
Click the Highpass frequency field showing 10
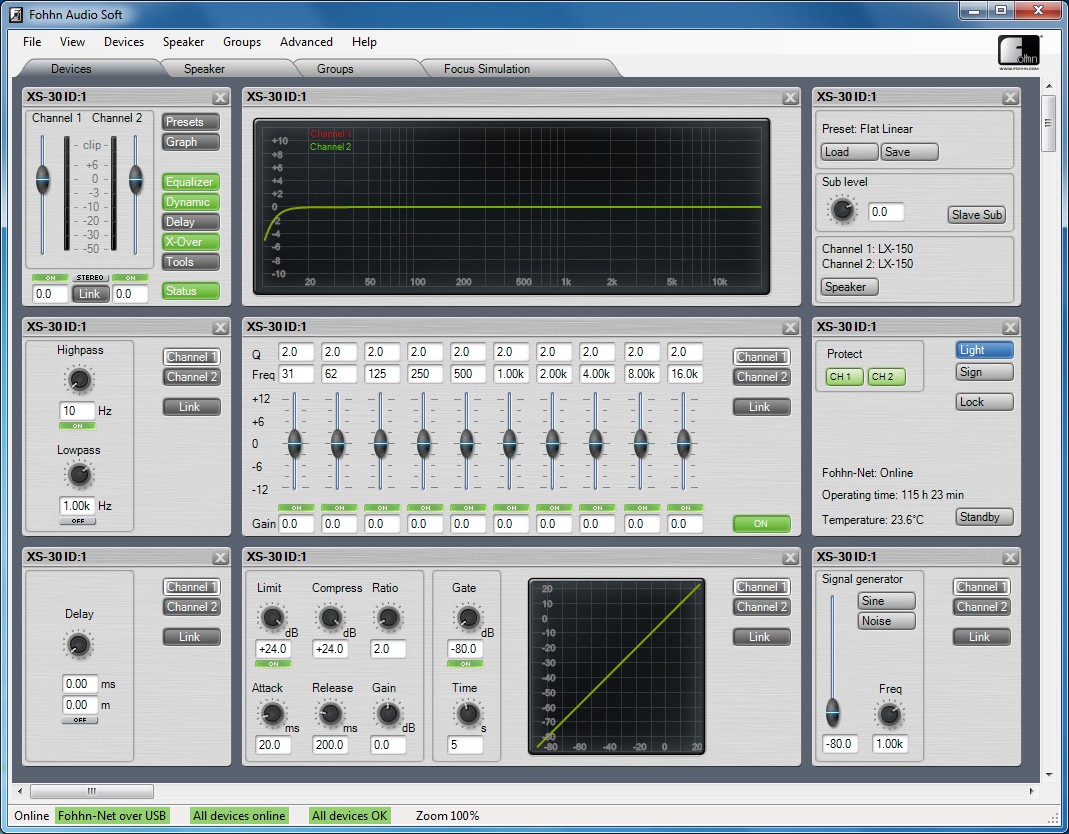(76, 411)
